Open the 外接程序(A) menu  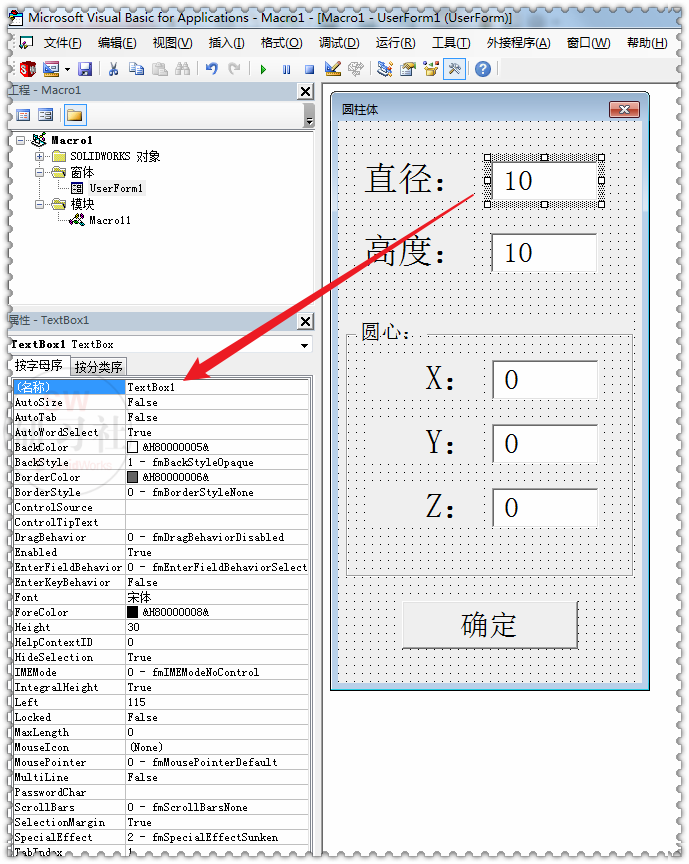(x=518, y=43)
